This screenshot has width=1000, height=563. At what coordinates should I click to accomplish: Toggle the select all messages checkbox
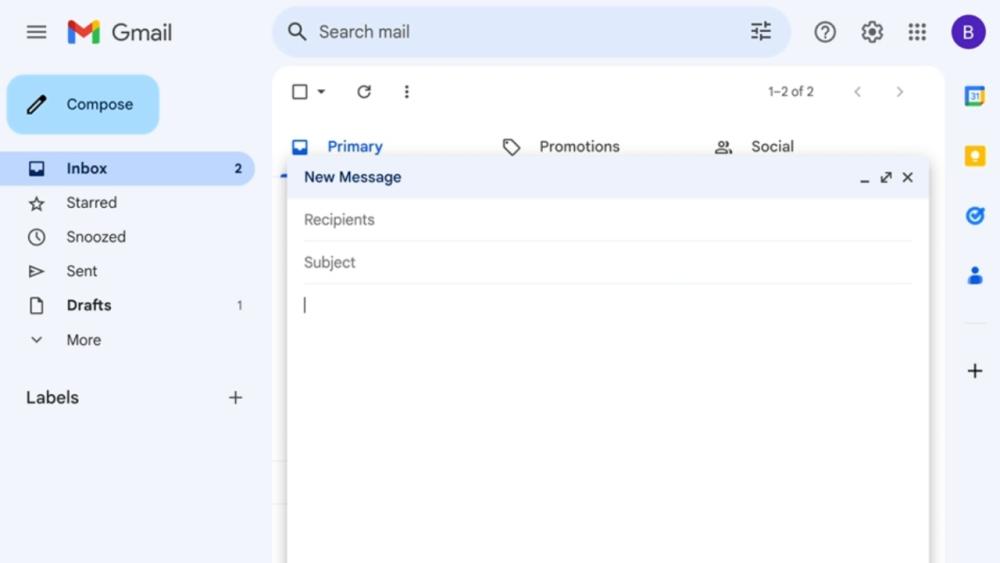[x=300, y=92]
